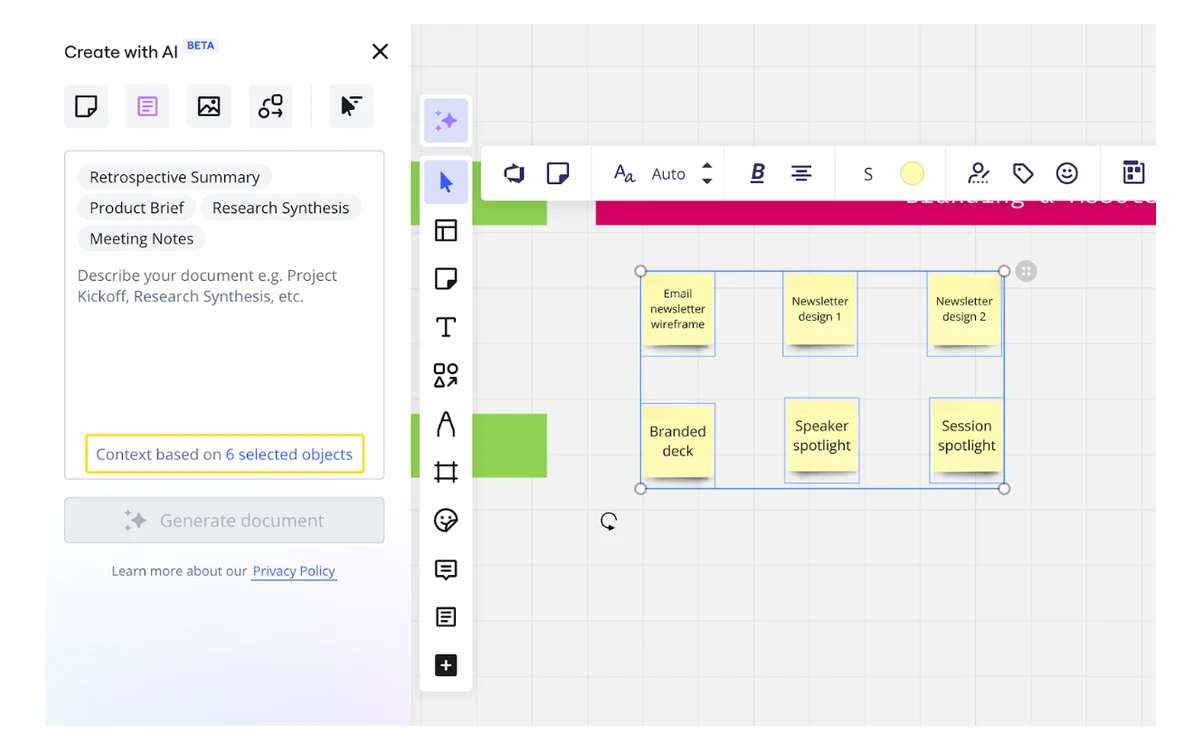
Task: Choose the Meeting Notes suggestion chip
Action: (142, 239)
